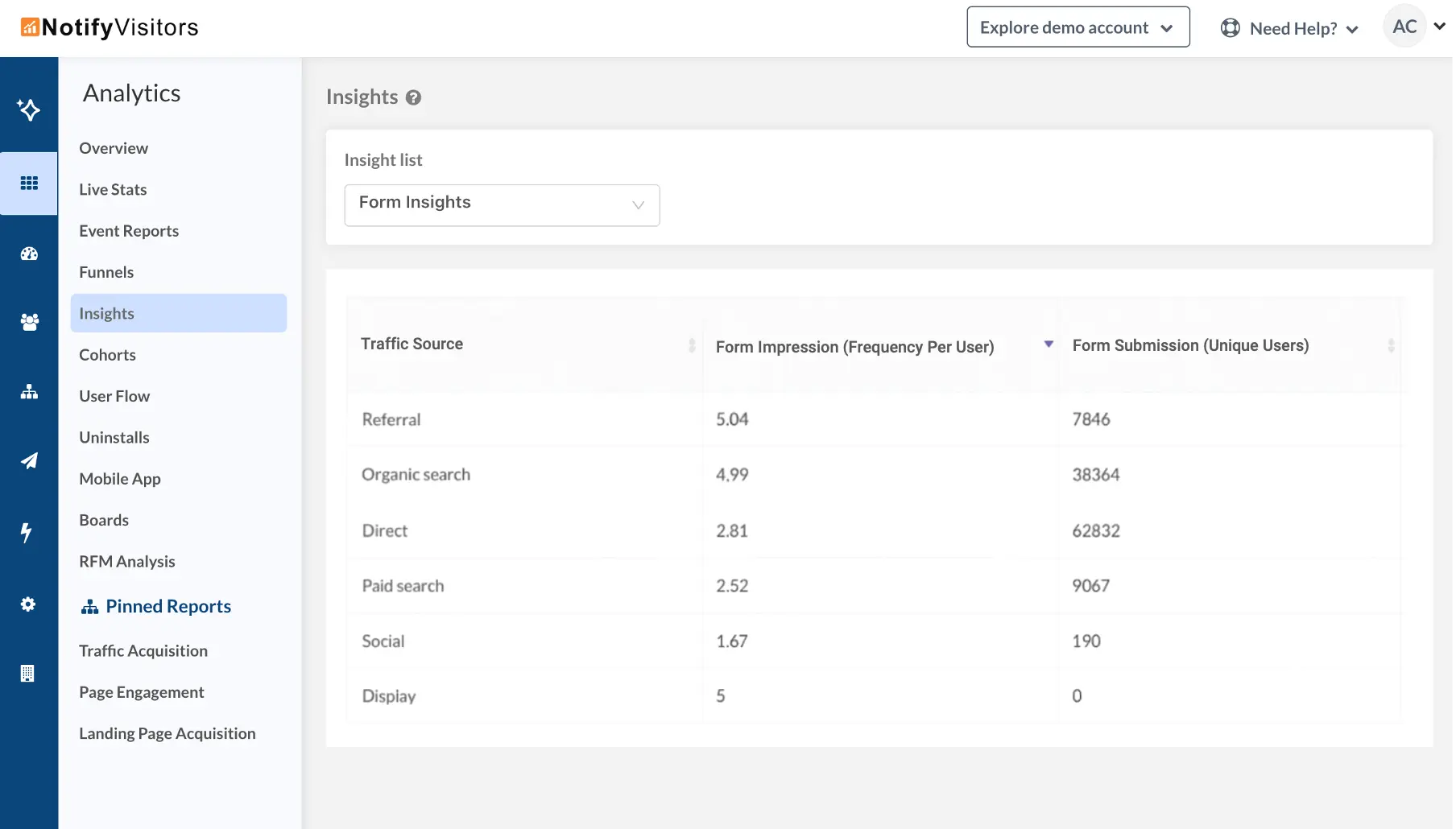This screenshot has height=829, width=1456.
Task: Click the hierarchy sitemap sidebar icon
Action: click(x=29, y=392)
